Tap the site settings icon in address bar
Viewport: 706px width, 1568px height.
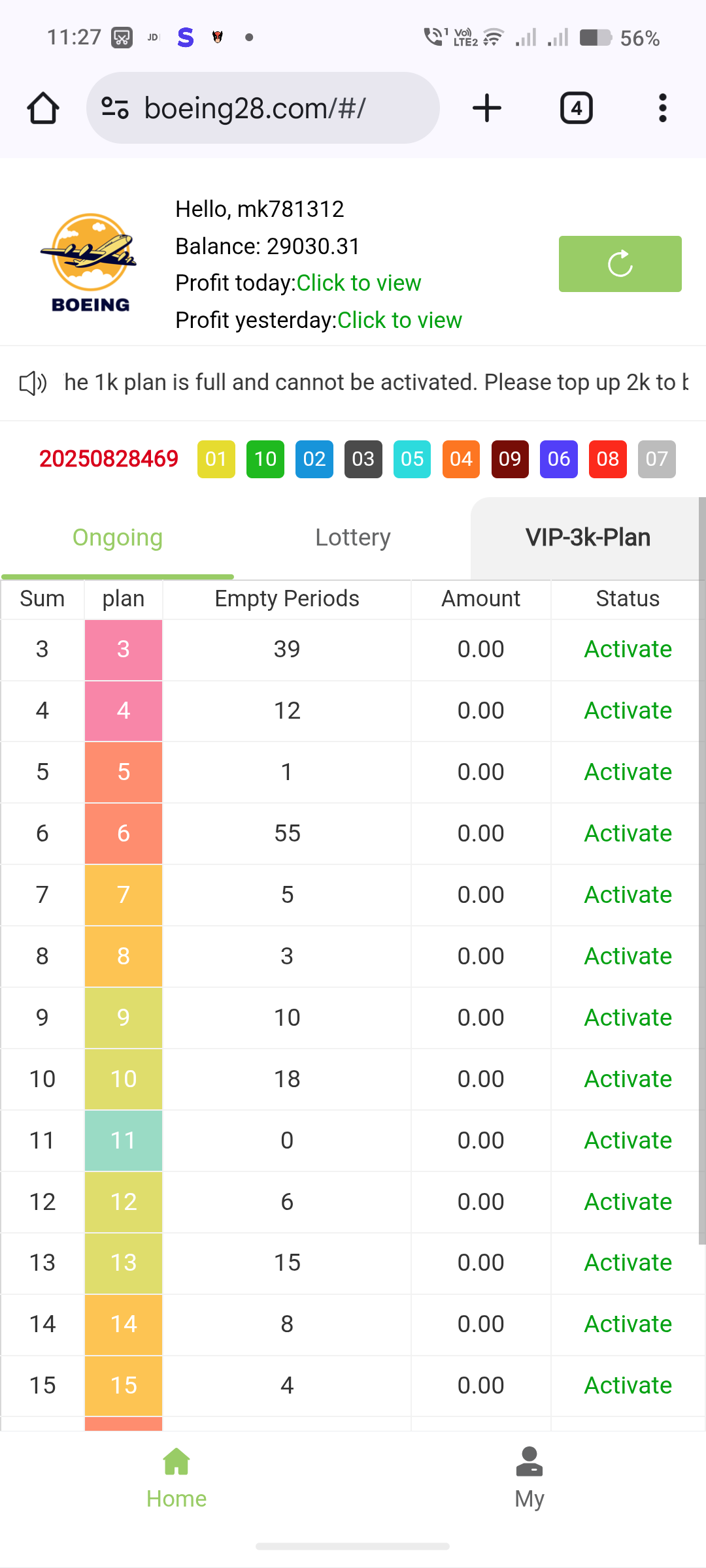(115, 108)
